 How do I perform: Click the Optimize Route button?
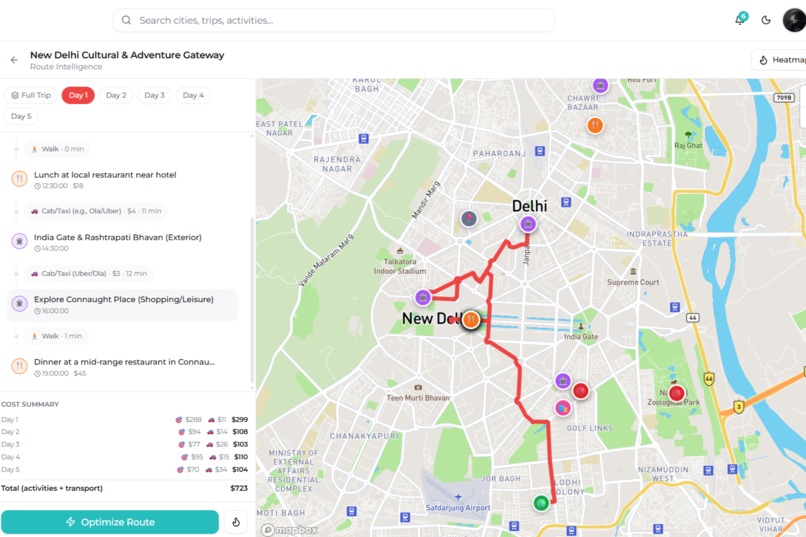pyautogui.click(x=110, y=522)
